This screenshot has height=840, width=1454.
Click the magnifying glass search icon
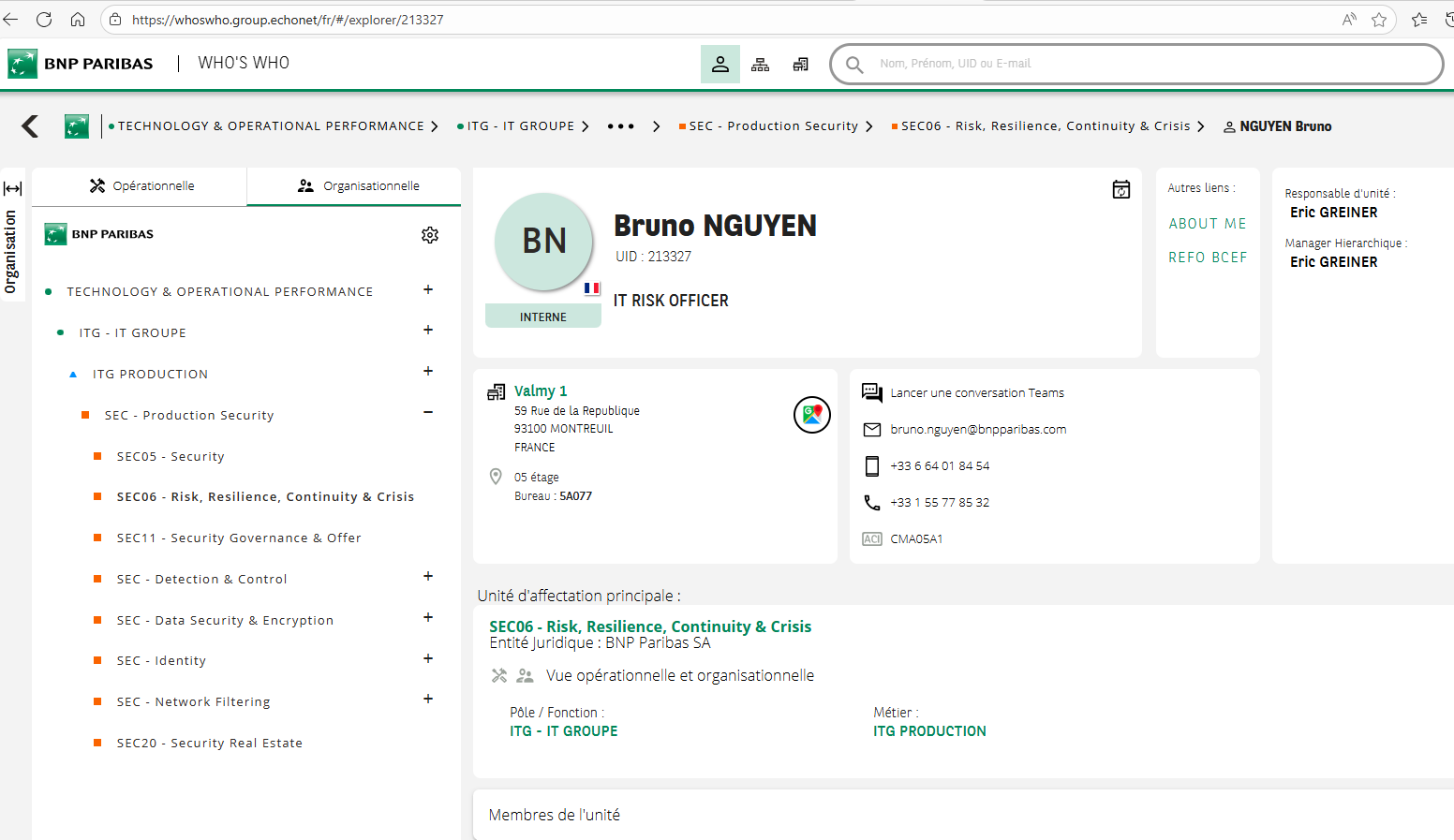(854, 65)
